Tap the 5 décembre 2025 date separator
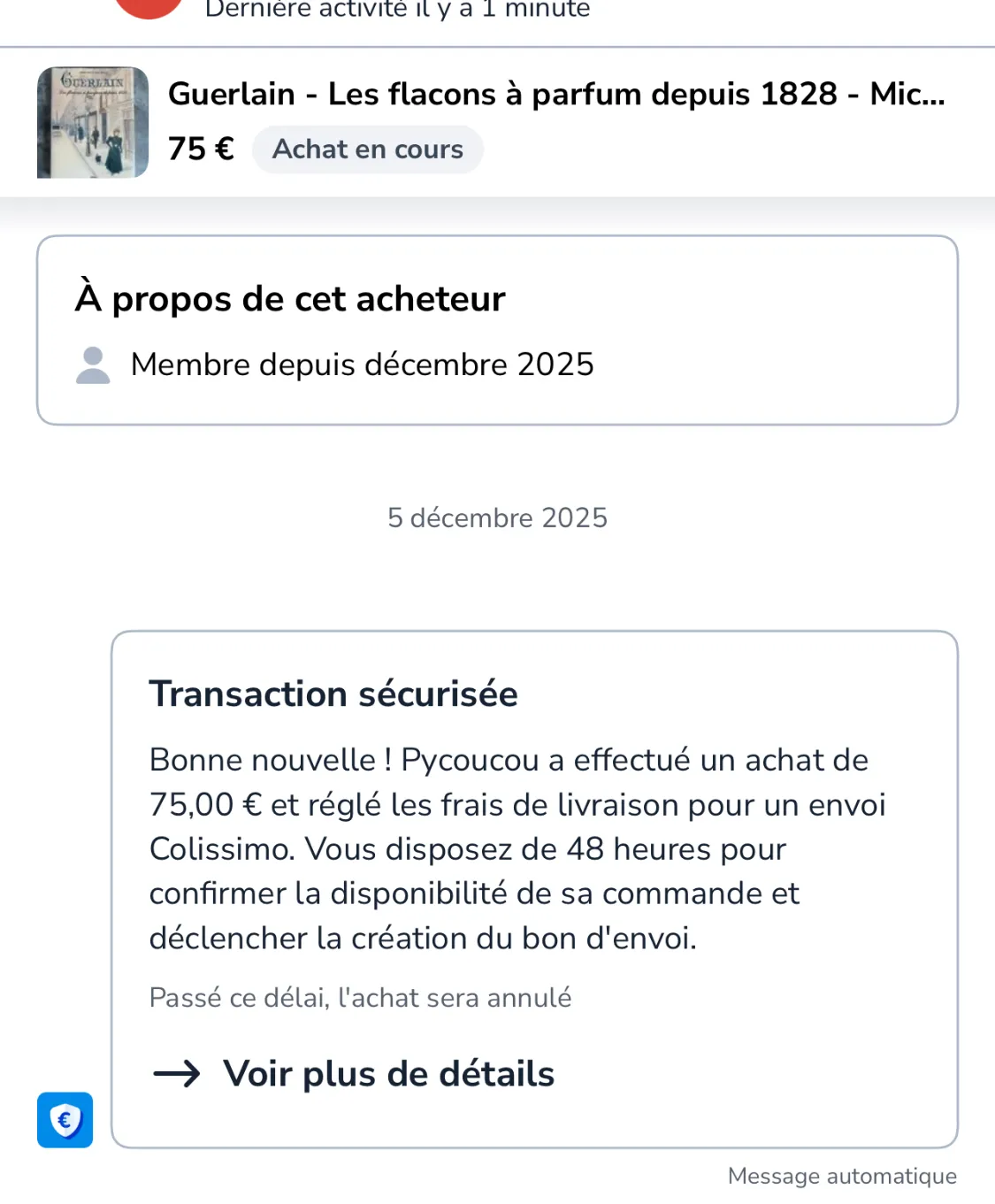The width and height of the screenshot is (995, 1204). point(497,518)
